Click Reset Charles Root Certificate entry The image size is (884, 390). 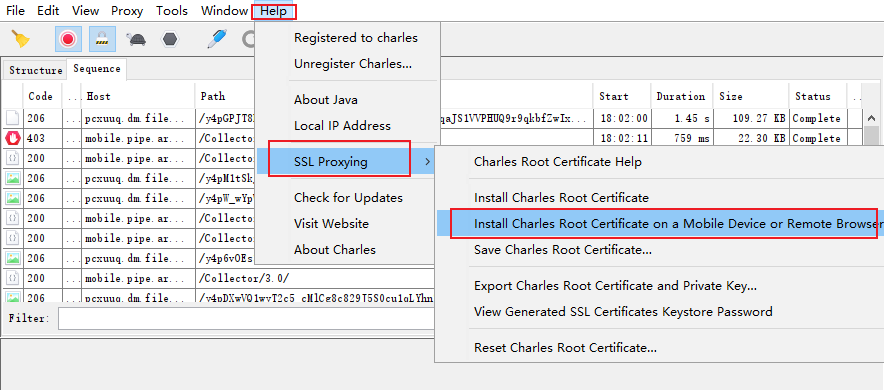click(x=565, y=348)
